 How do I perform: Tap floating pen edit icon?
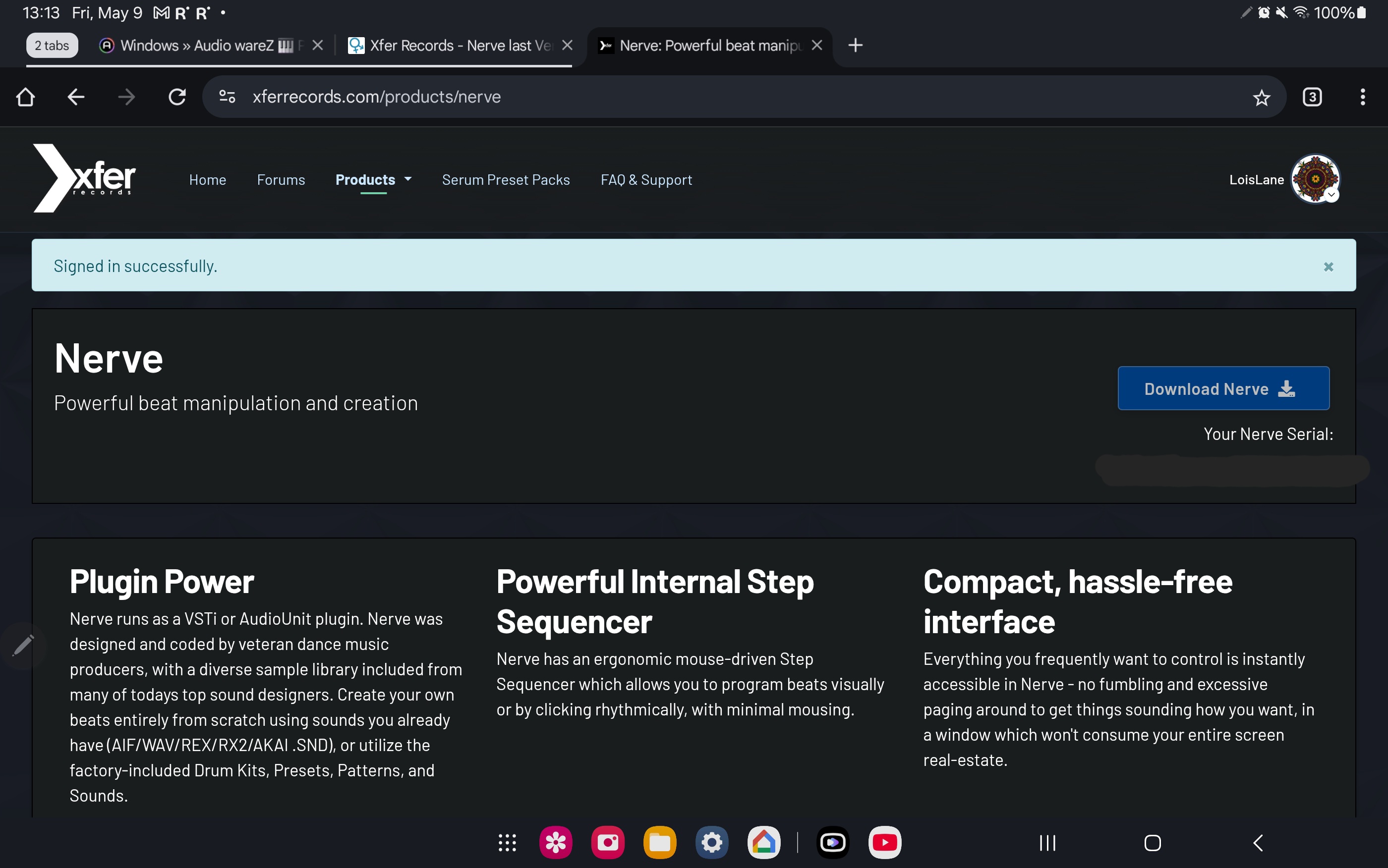[23, 646]
